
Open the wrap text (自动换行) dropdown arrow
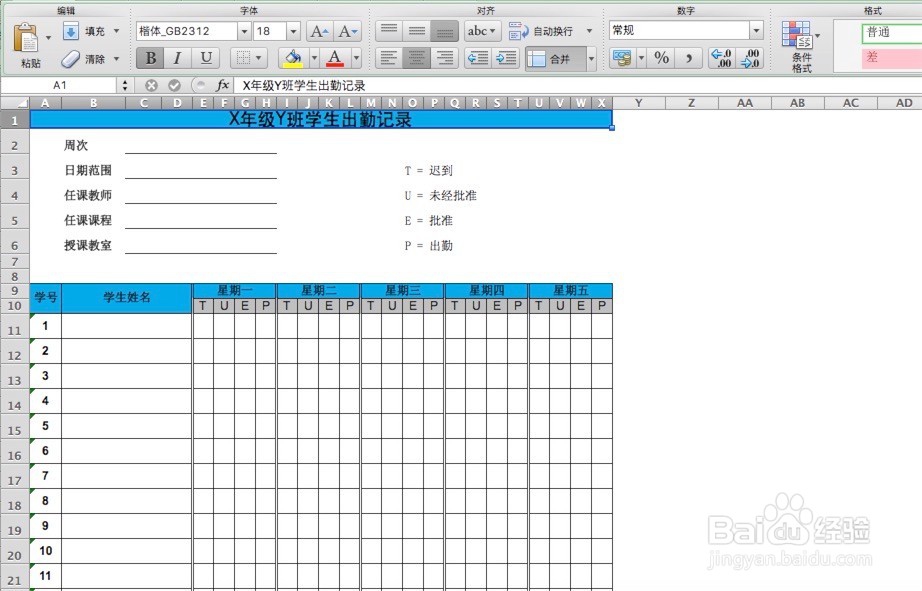click(x=589, y=31)
